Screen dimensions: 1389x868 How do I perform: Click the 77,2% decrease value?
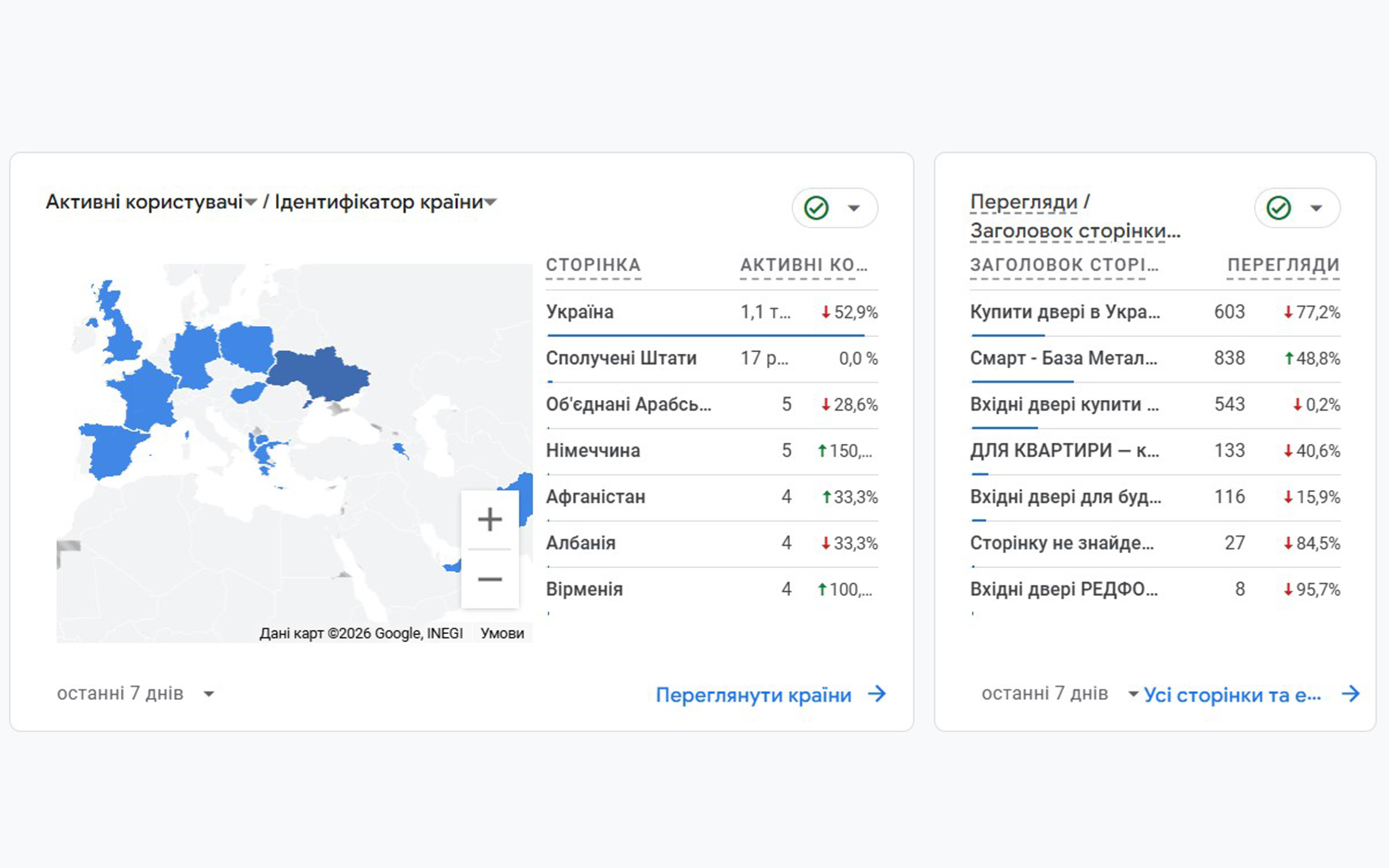click(x=1312, y=312)
